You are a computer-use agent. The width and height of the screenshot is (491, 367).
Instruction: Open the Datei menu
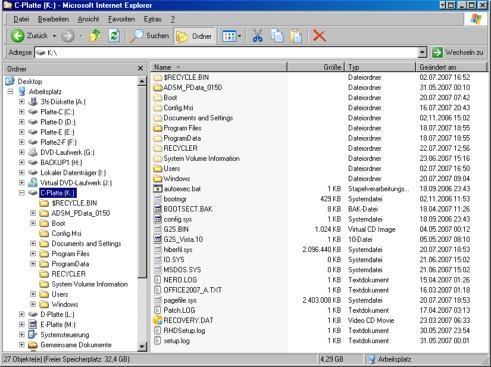pos(21,19)
